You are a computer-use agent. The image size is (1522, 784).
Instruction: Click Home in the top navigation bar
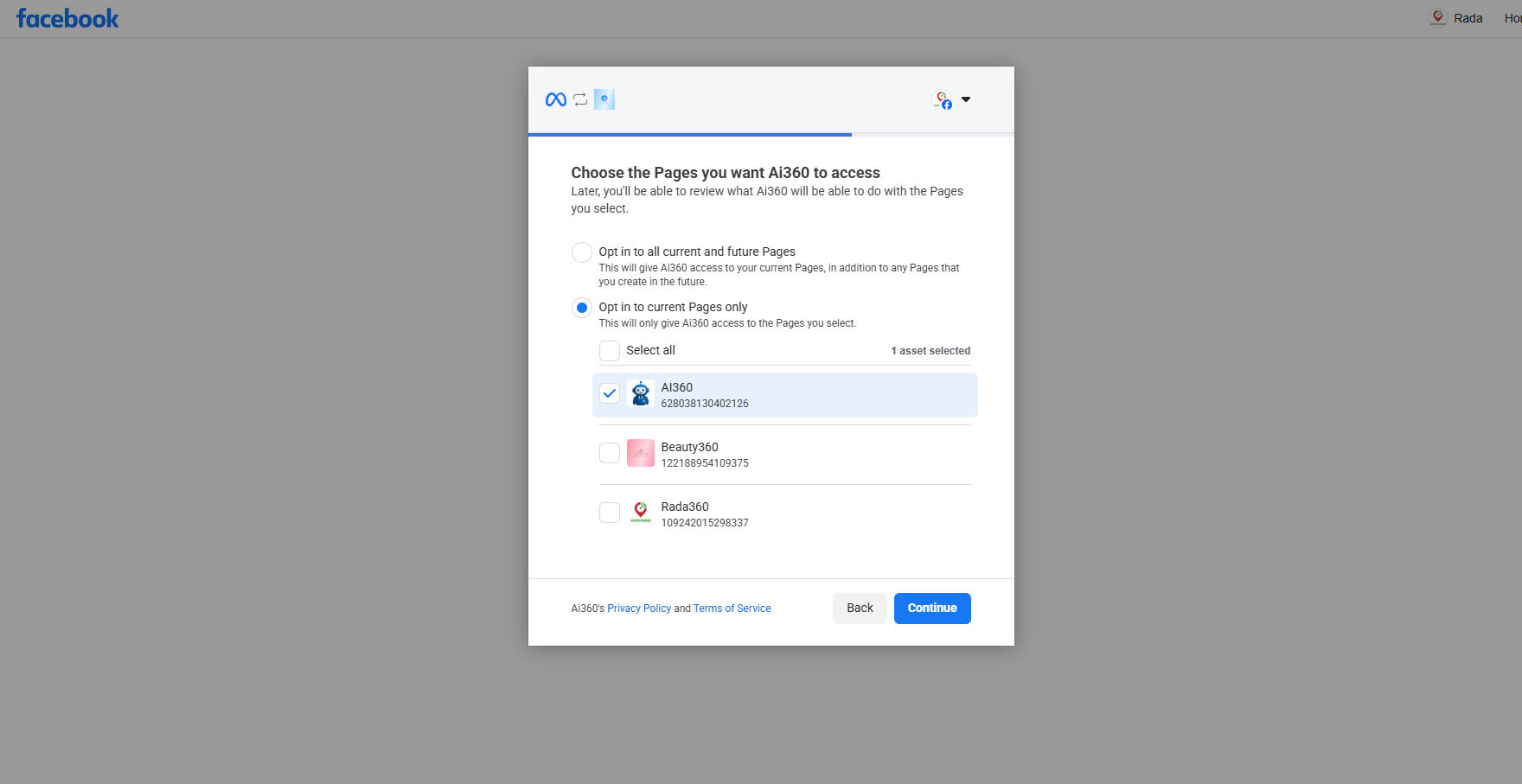(x=1512, y=17)
